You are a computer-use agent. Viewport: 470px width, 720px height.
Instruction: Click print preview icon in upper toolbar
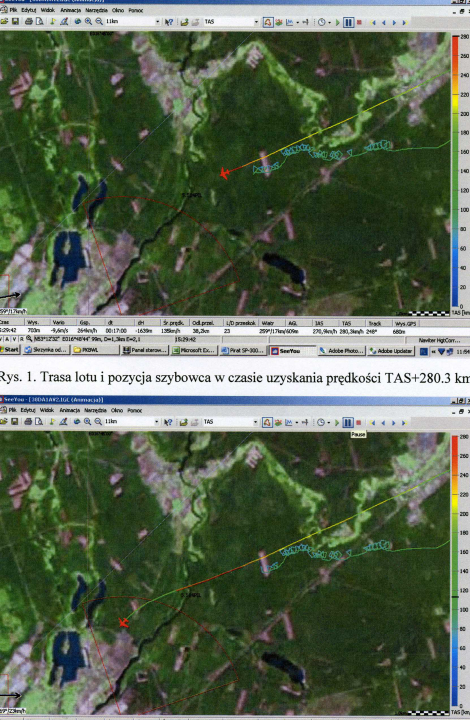[x=39, y=22]
